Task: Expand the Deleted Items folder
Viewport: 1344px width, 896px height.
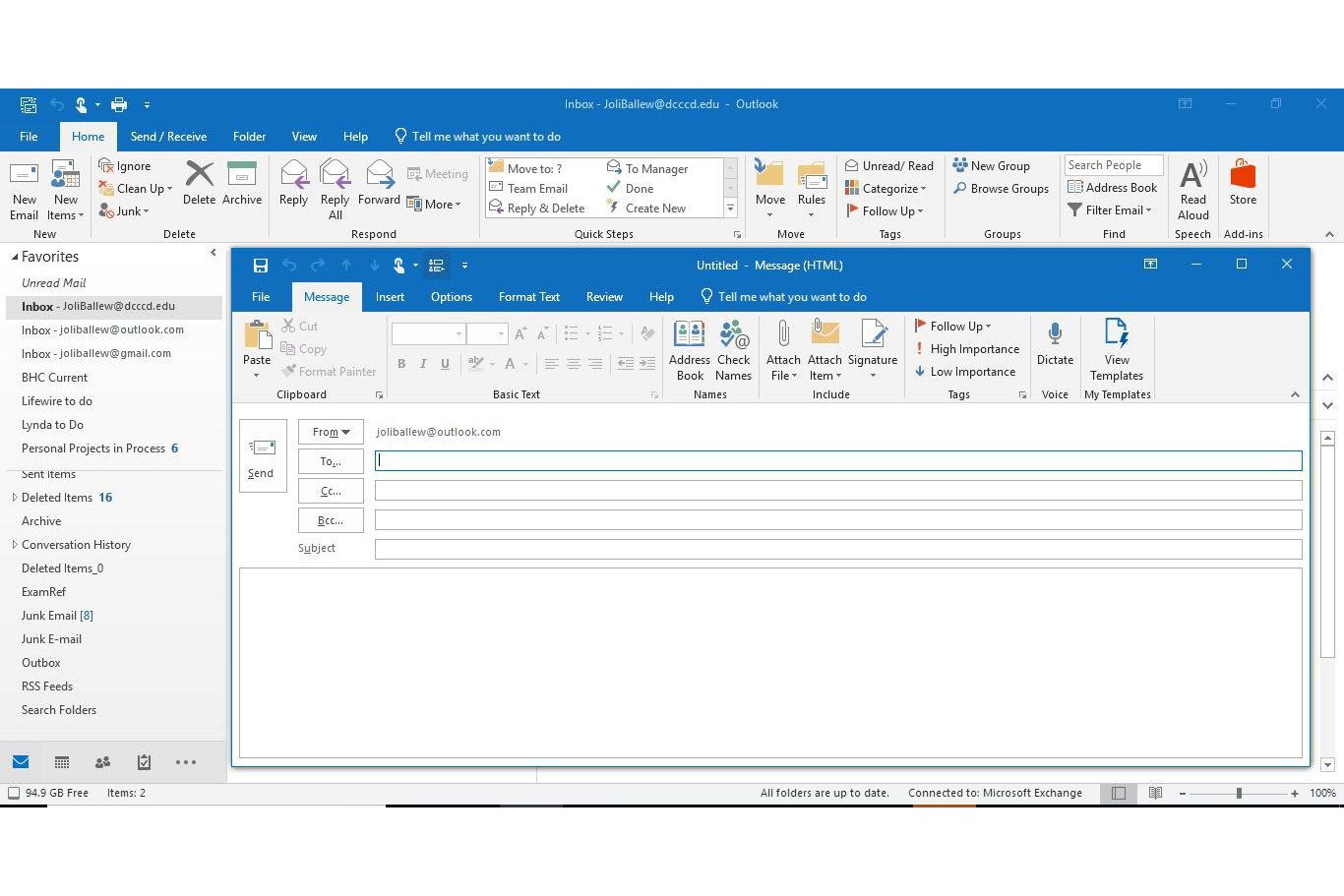Action: 15,498
